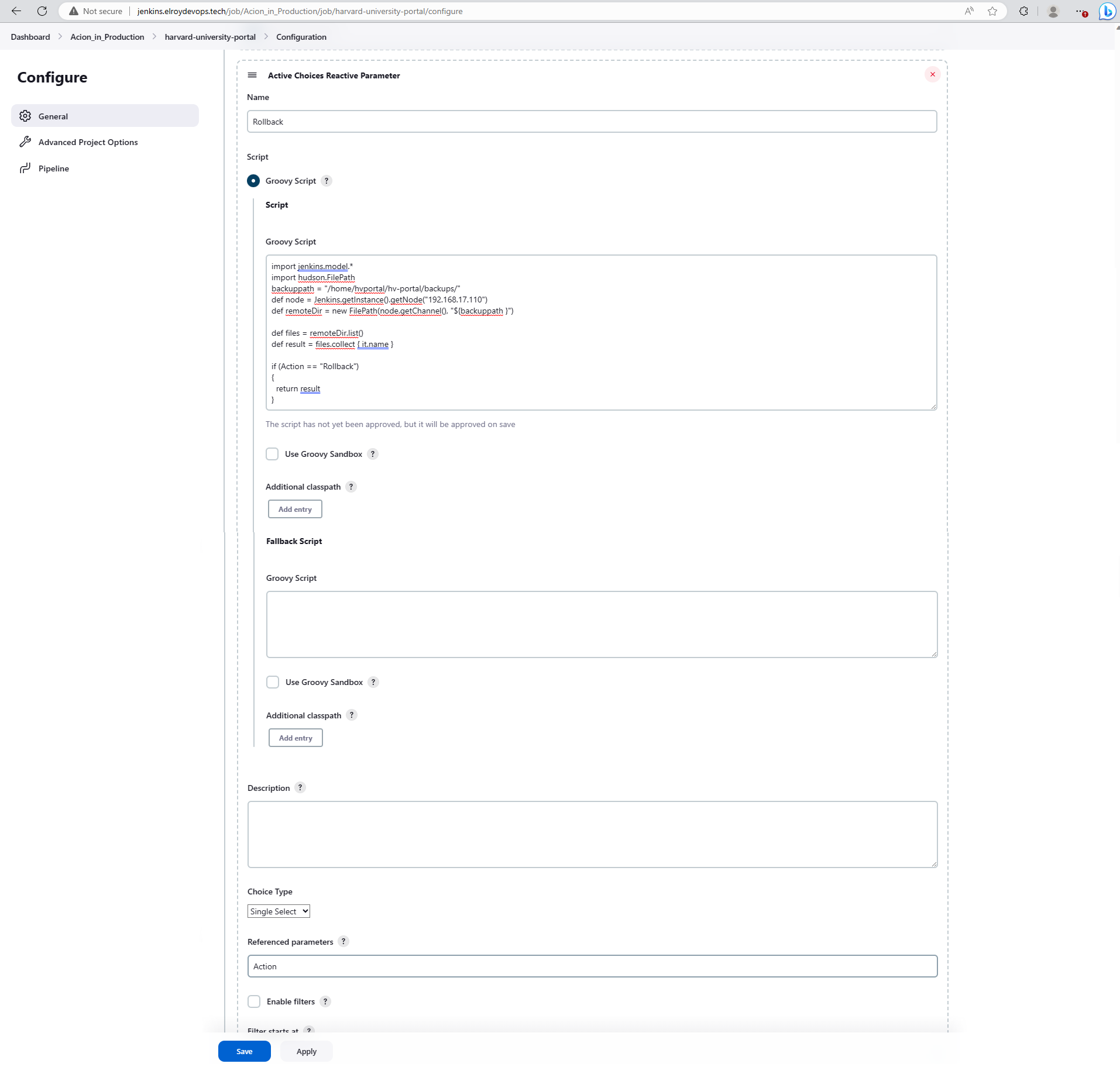The height and width of the screenshot is (1067, 1120).
Task: Open the Bing sidebar icon
Action: pyautogui.click(x=1107, y=11)
